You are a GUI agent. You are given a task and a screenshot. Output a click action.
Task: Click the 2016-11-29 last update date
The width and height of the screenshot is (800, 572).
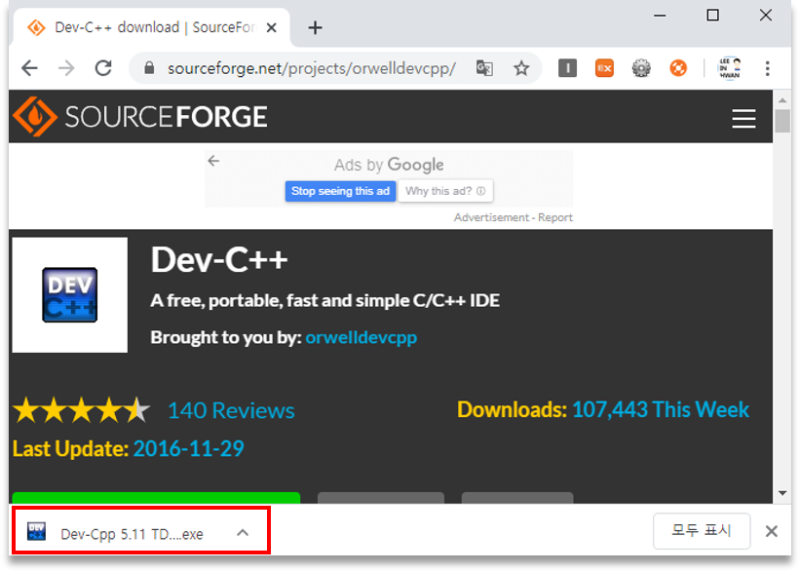189,449
